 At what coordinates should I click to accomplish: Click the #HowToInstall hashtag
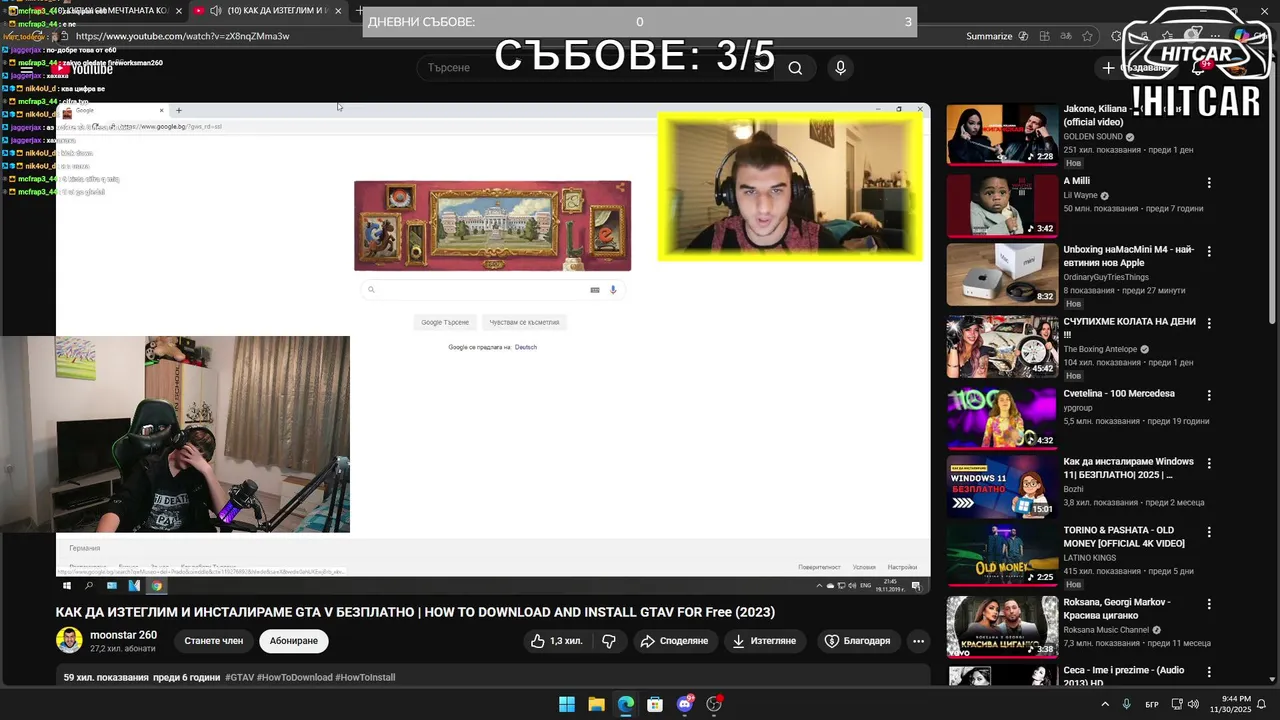pyautogui.click(x=365, y=677)
